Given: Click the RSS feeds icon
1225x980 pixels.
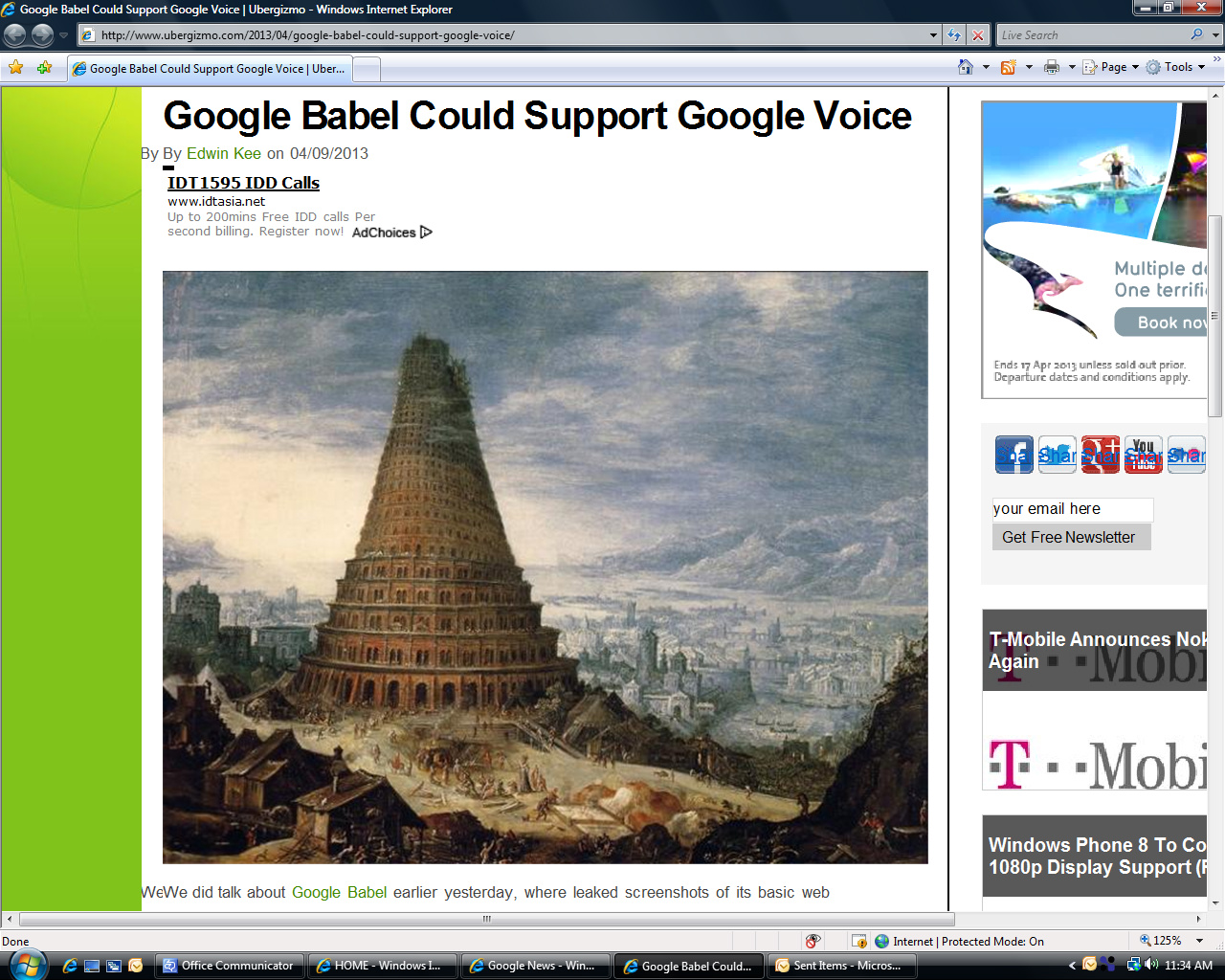Looking at the screenshot, I should (x=1008, y=67).
